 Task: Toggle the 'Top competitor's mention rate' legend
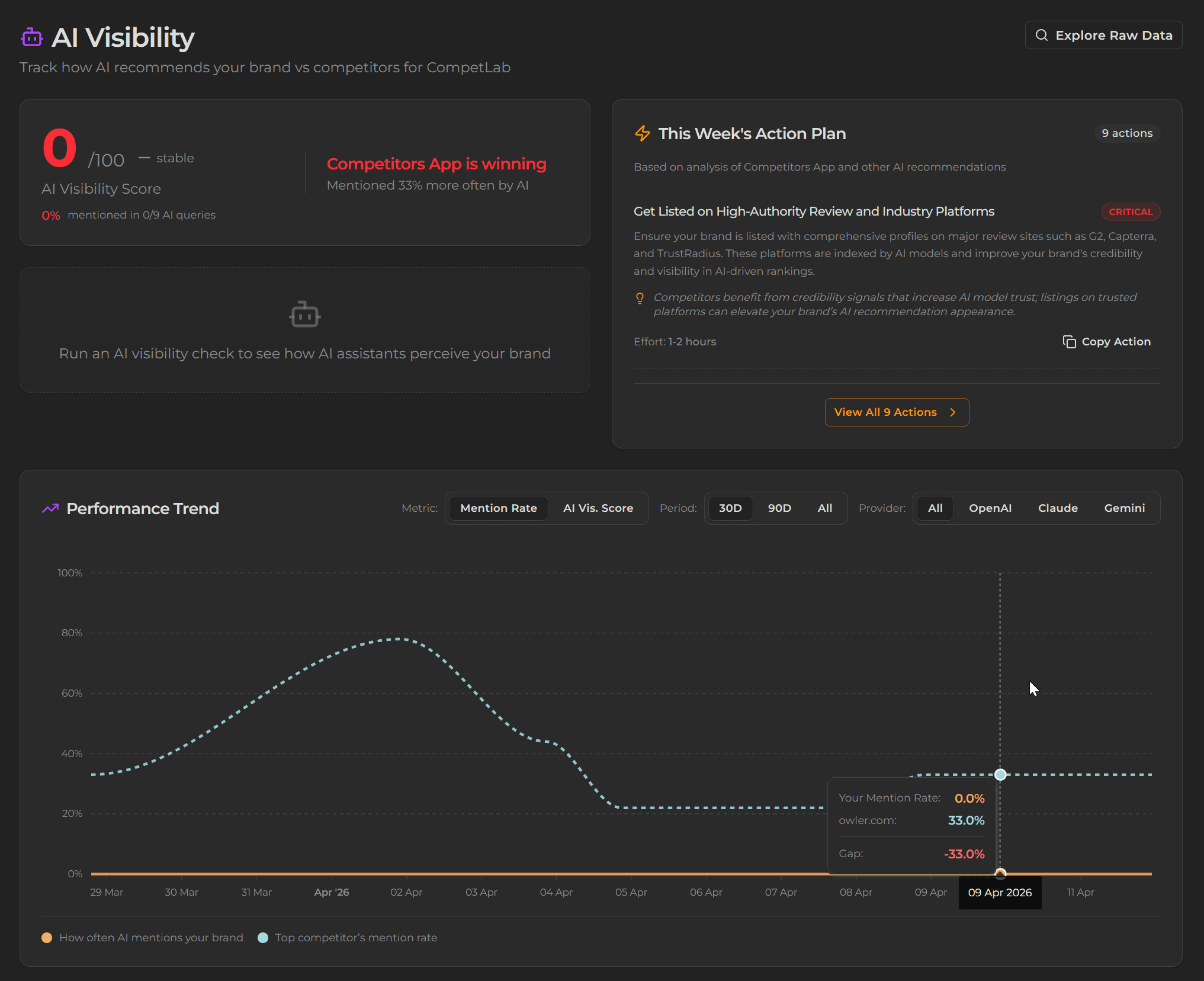pos(348,937)
